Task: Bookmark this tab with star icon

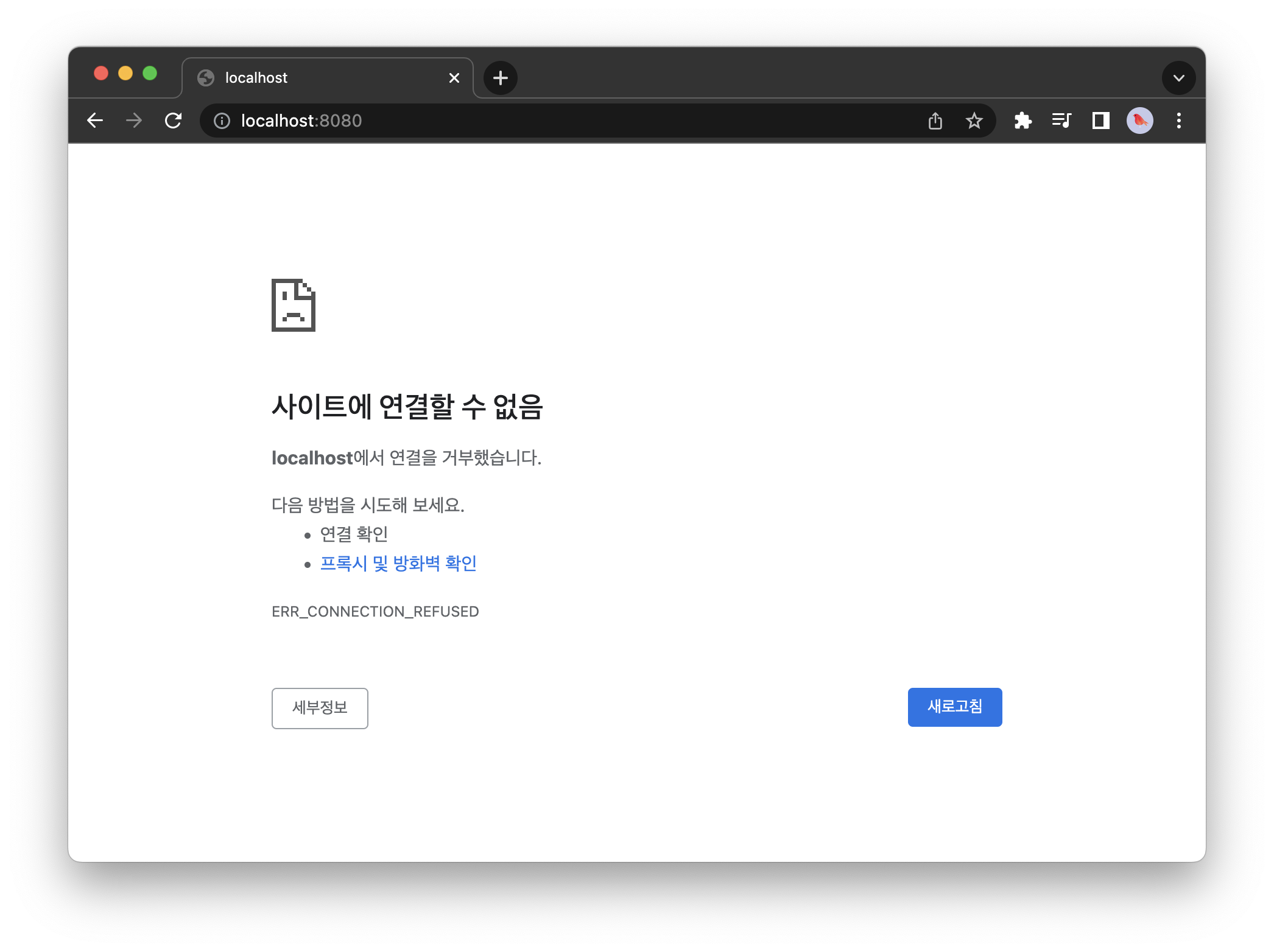Action: click(974, 121)
